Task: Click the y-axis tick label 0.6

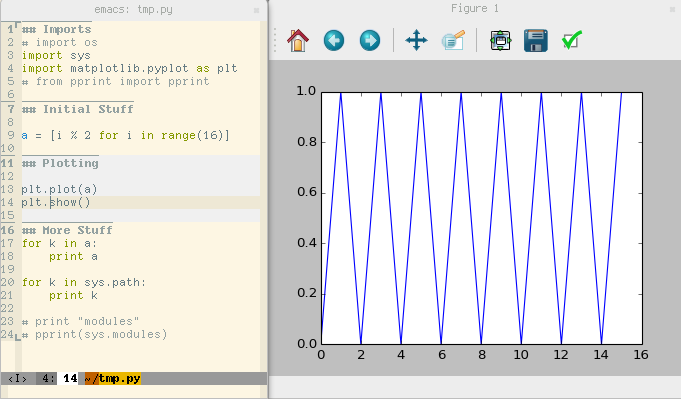Action: (x=307, y=192)
